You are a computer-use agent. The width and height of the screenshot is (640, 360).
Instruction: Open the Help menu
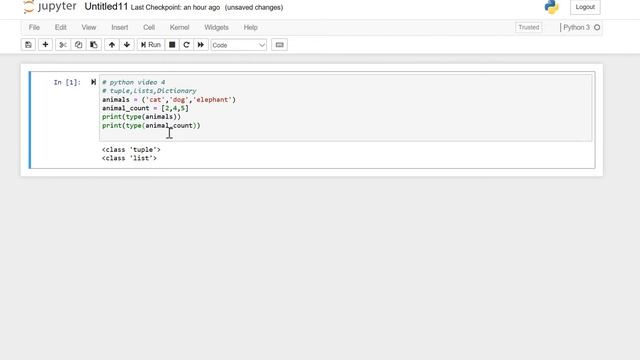point(251,27)
